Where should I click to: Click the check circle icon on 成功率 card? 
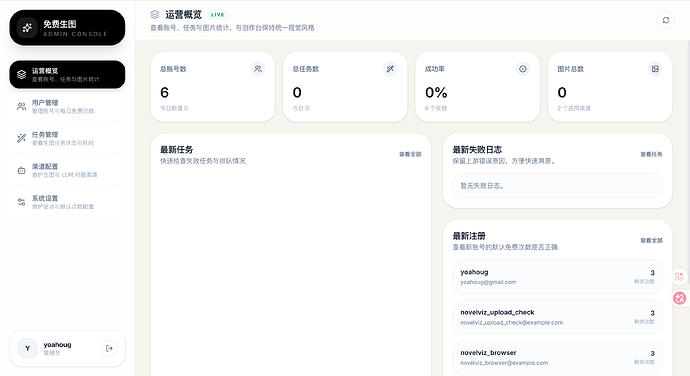click(x=523, y=69)
